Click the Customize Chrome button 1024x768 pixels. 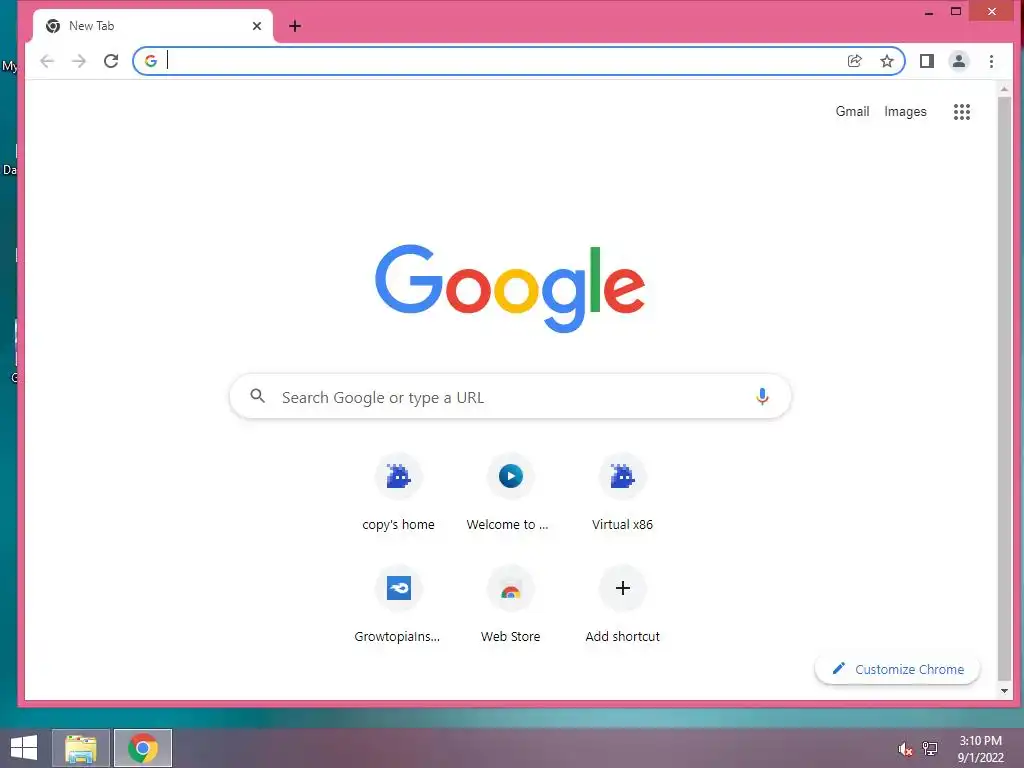pos(897,669)
